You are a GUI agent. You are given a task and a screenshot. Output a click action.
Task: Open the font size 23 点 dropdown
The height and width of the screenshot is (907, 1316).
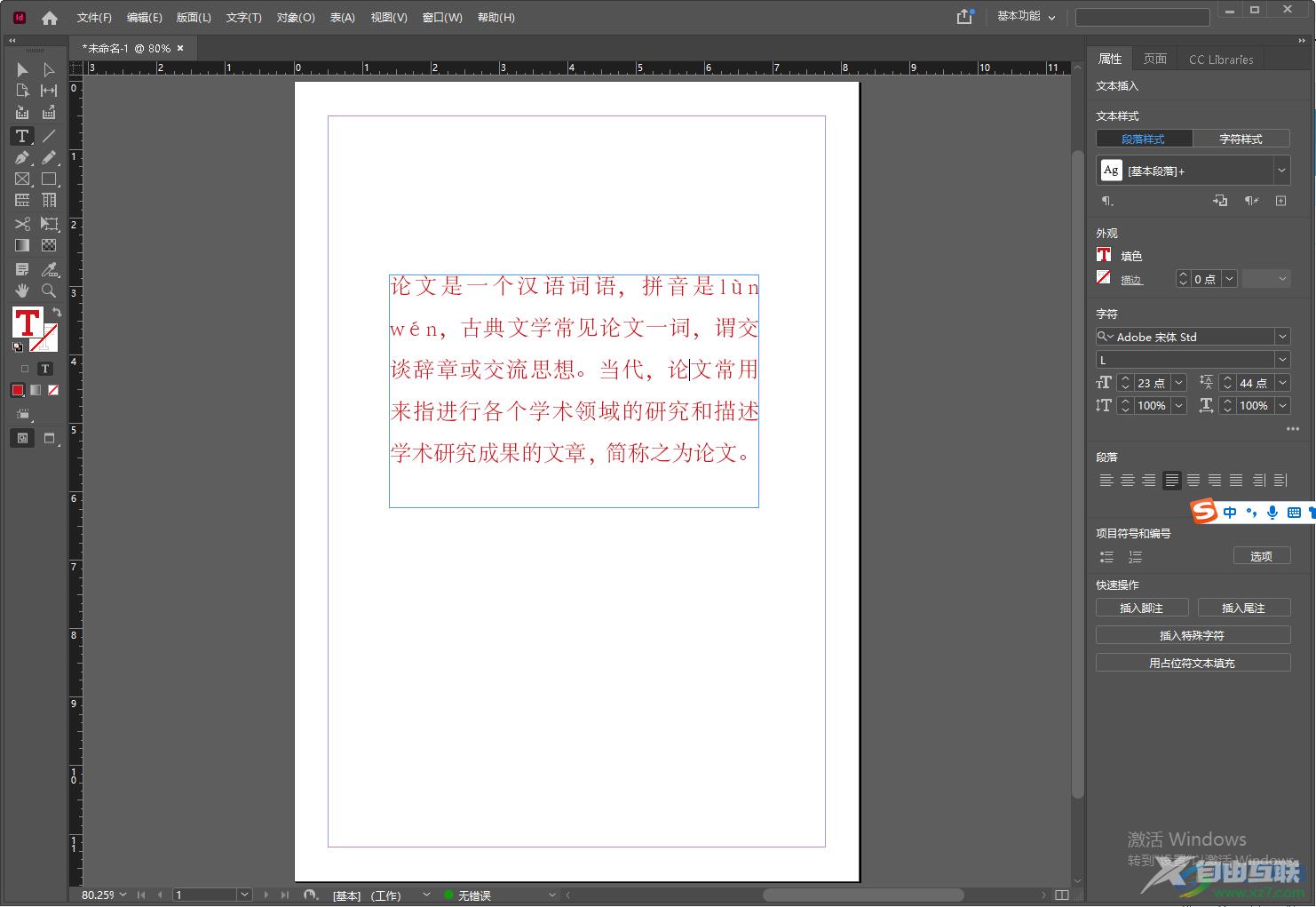[x=1178, y=383]
